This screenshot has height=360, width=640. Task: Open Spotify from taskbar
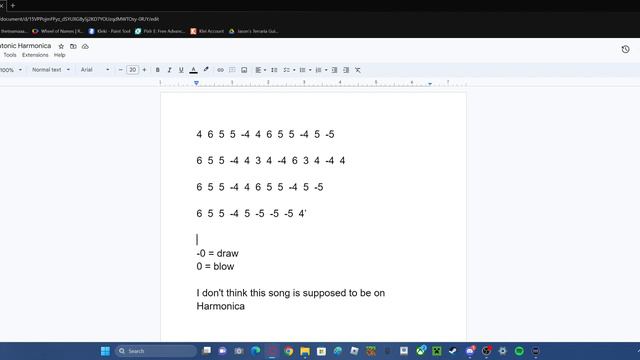(x=519, y=351)
